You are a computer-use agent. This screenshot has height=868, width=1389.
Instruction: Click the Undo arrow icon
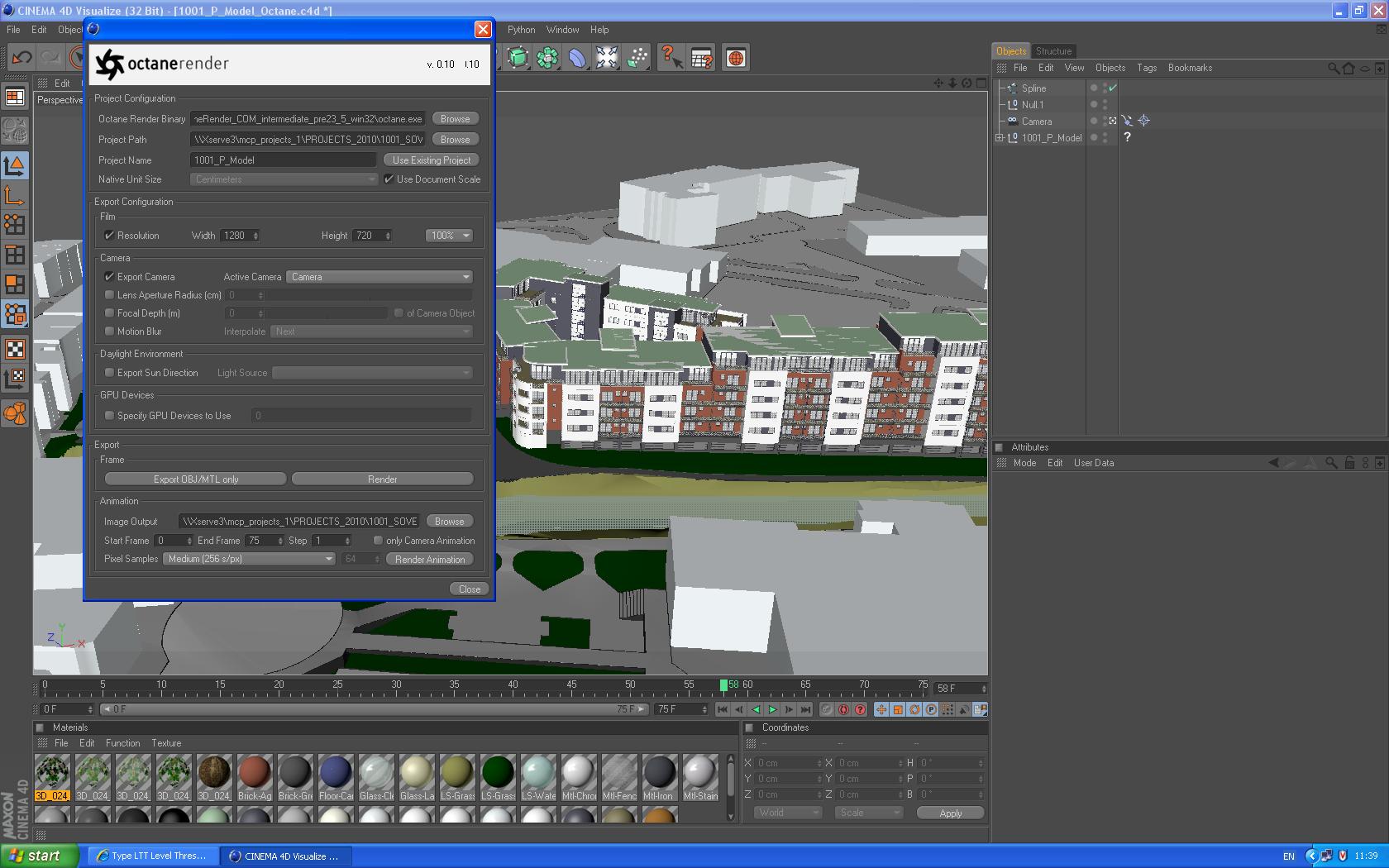pyautogui.click(x=22, y=58)
